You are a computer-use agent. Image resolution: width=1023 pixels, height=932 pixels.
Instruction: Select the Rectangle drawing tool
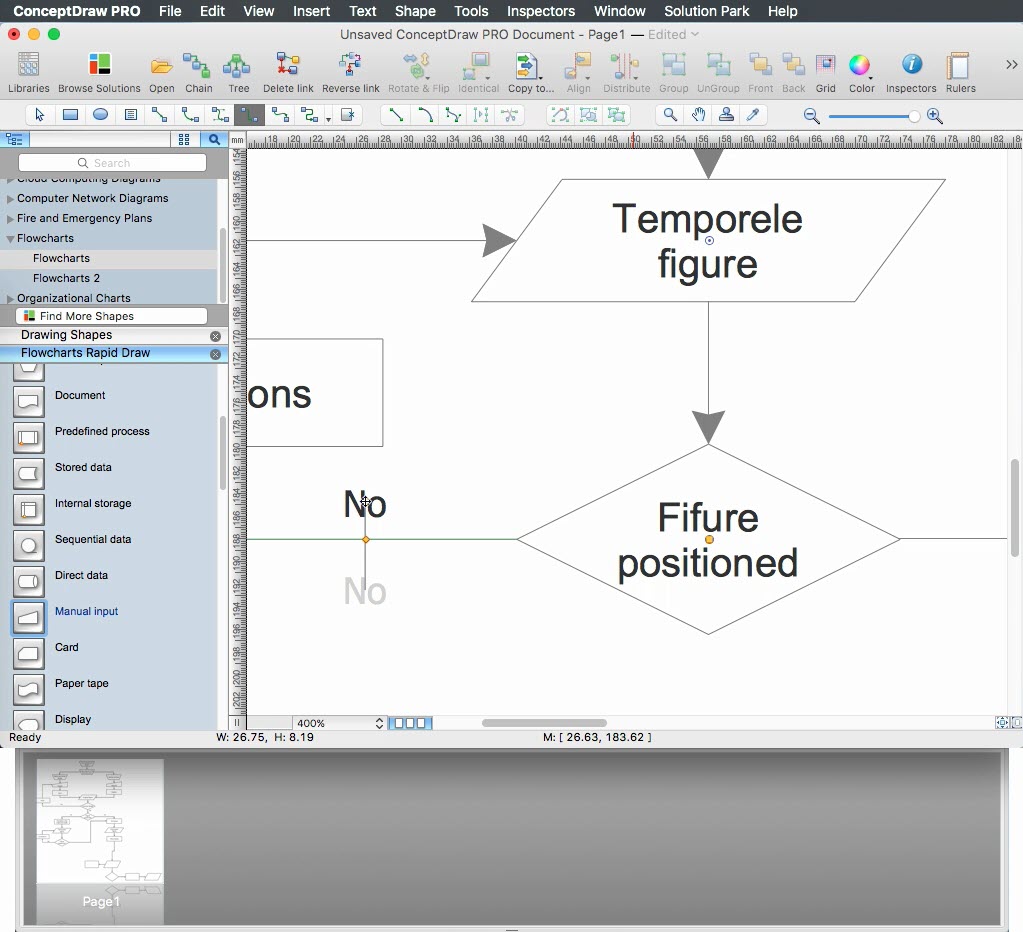point(70,115)
